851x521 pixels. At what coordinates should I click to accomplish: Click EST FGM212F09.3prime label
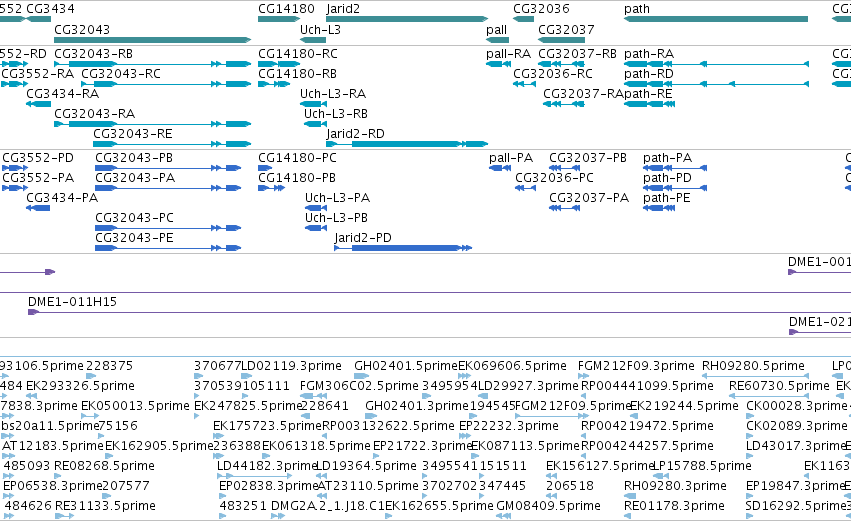pyautogui.click(x=636, y=366)
